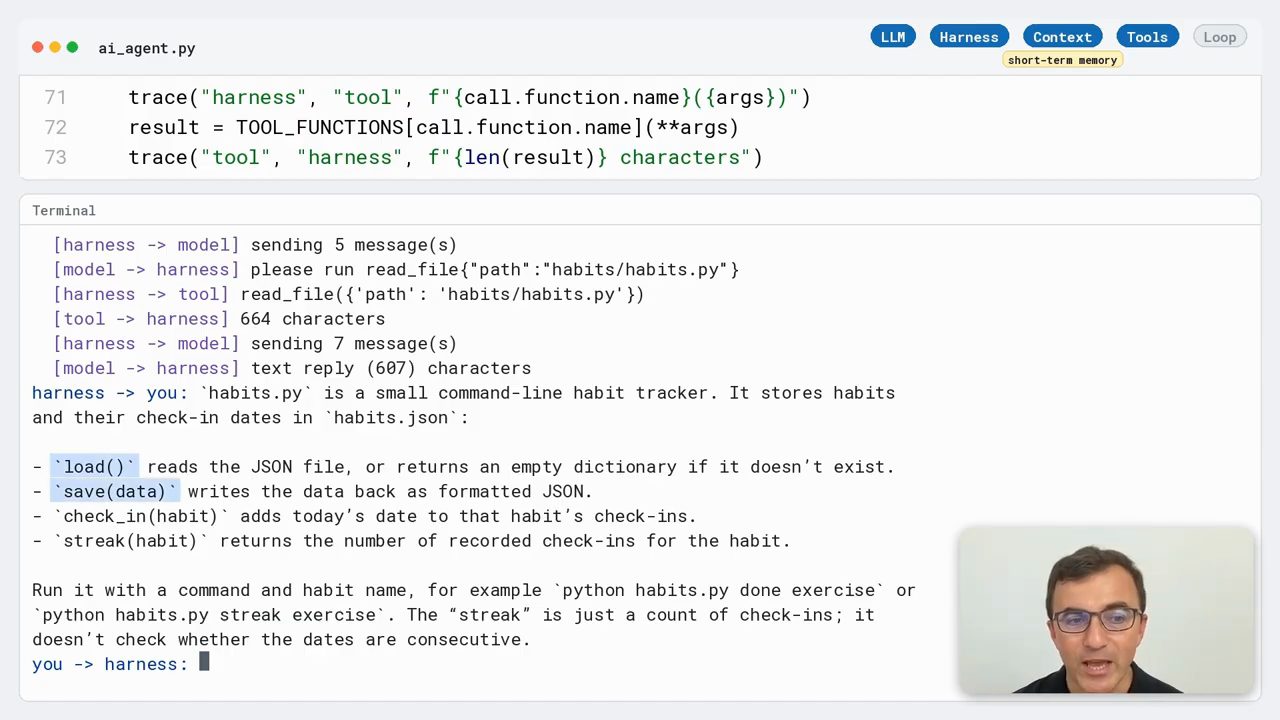The image size is (1280, 720).
Task: Toggle the Tools pill
Action: coord(1147,37)
